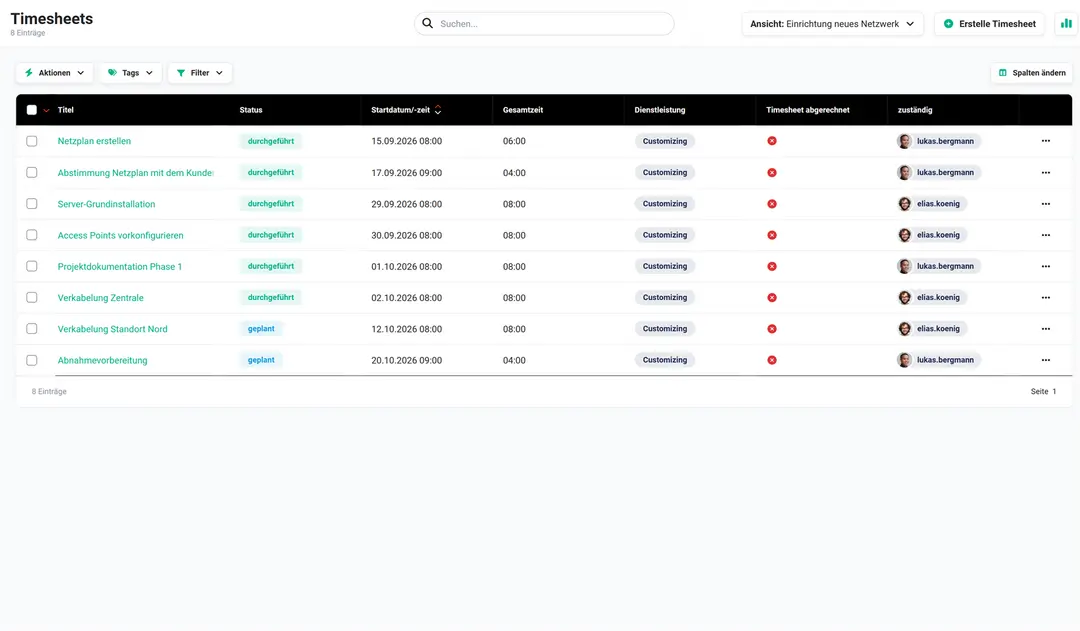Open the Filter menu
Image resolution: width=1080 pixels, height=631 pixels.
click(200, 73)
